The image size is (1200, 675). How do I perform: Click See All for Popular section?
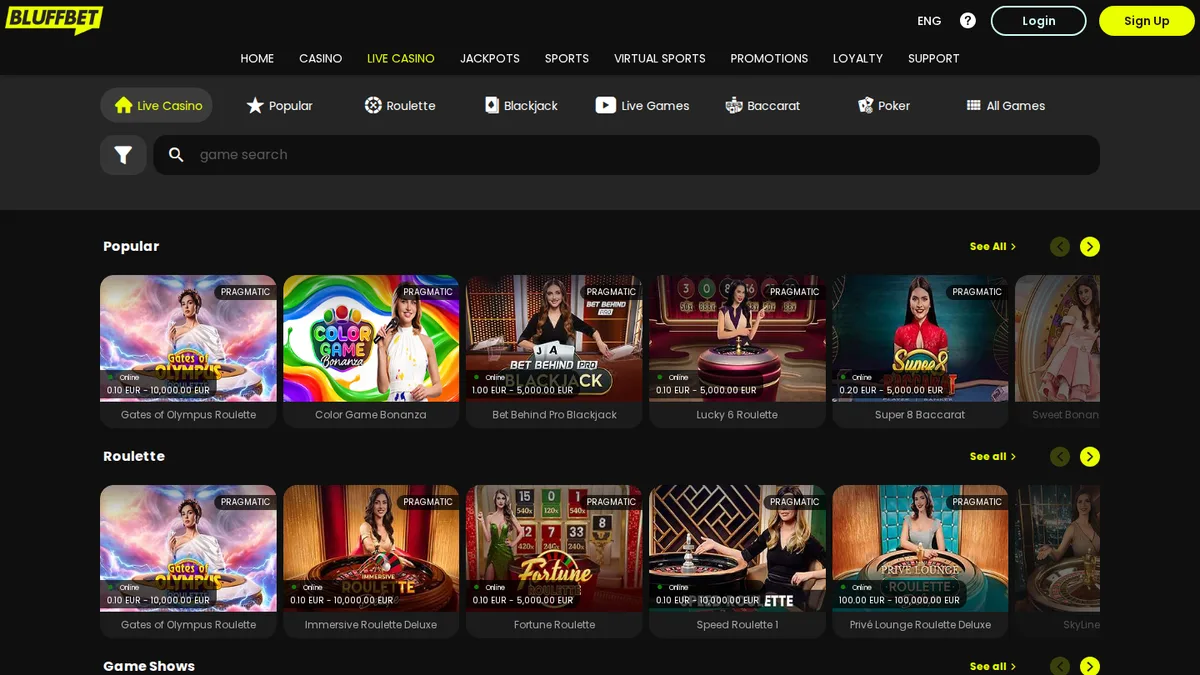click(992, 246)
